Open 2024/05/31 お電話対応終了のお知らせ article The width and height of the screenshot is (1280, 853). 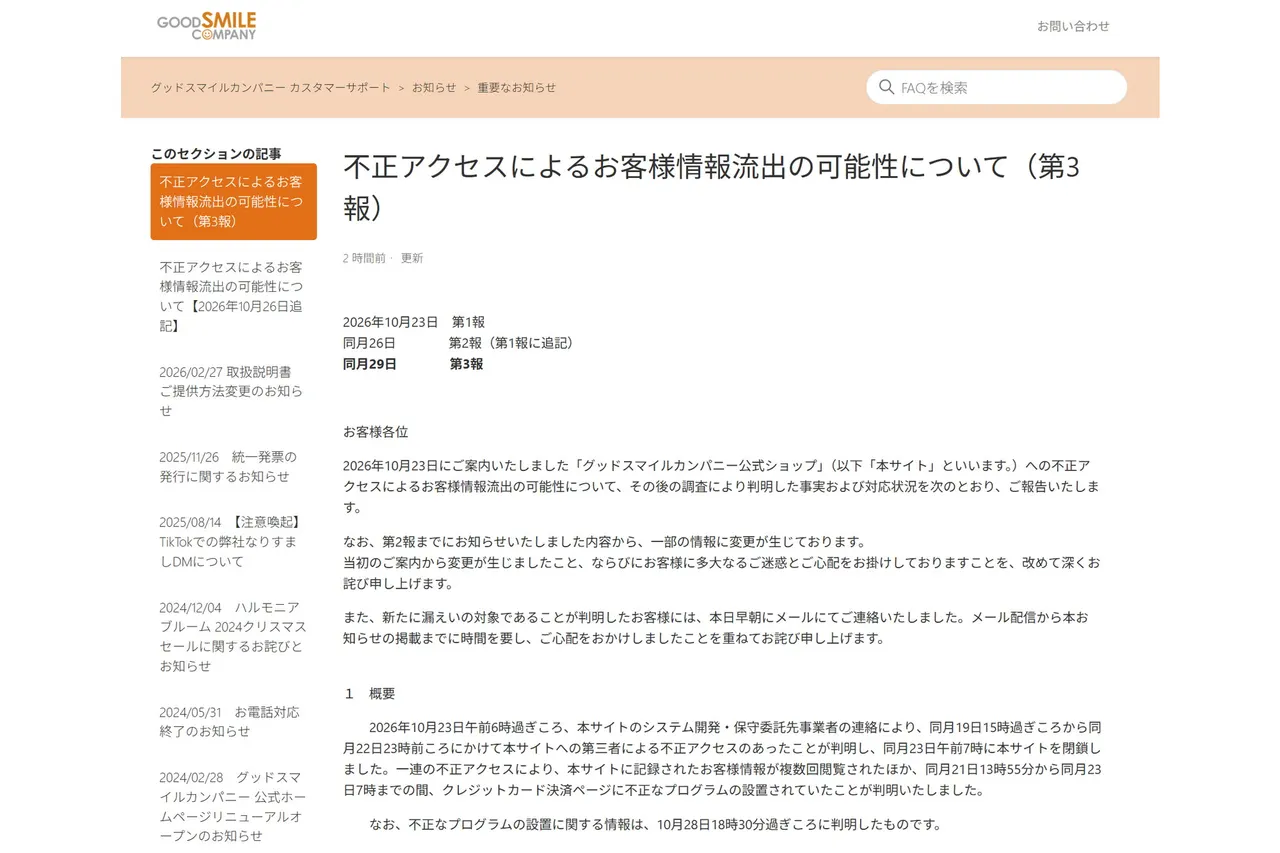[x=234, y=721]
